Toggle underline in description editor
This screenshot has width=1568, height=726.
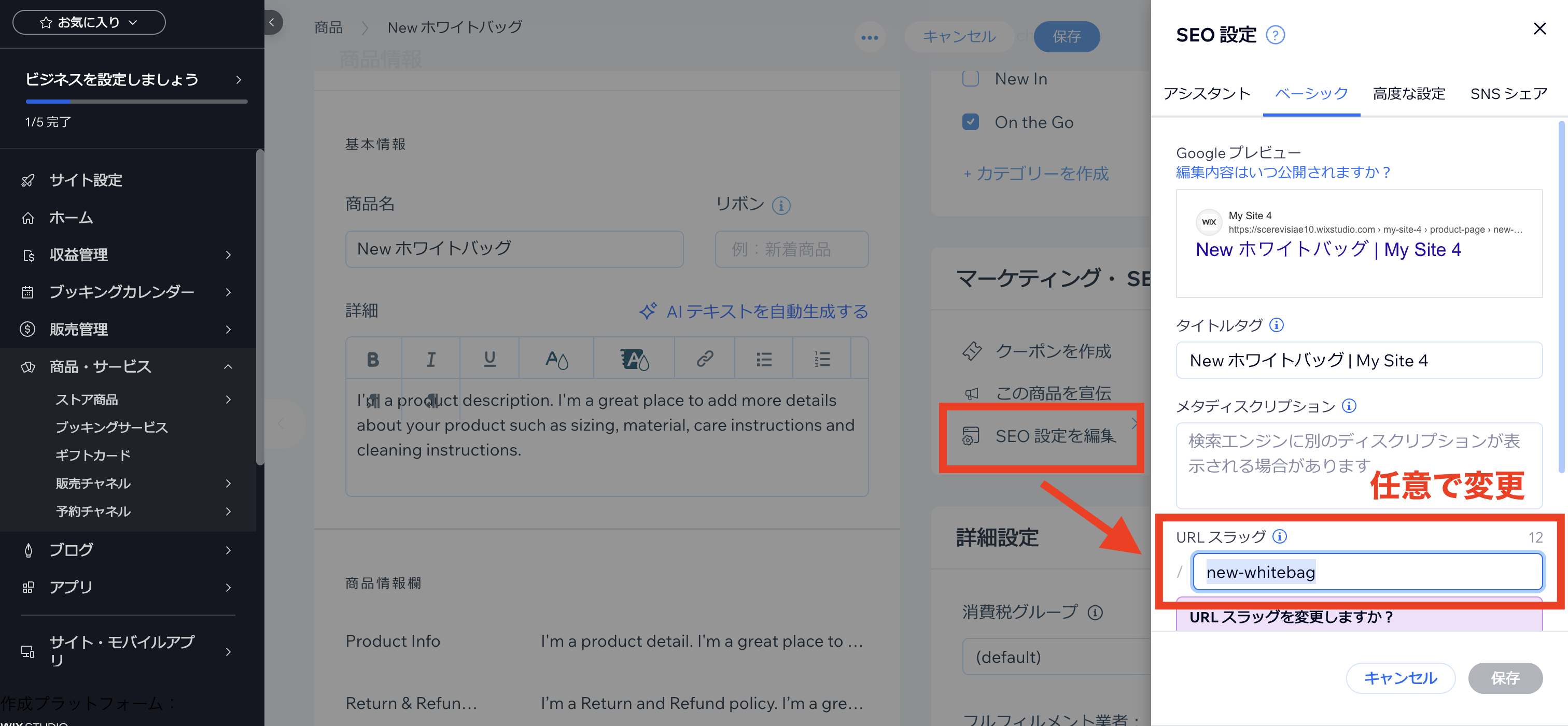coord(489,359)
